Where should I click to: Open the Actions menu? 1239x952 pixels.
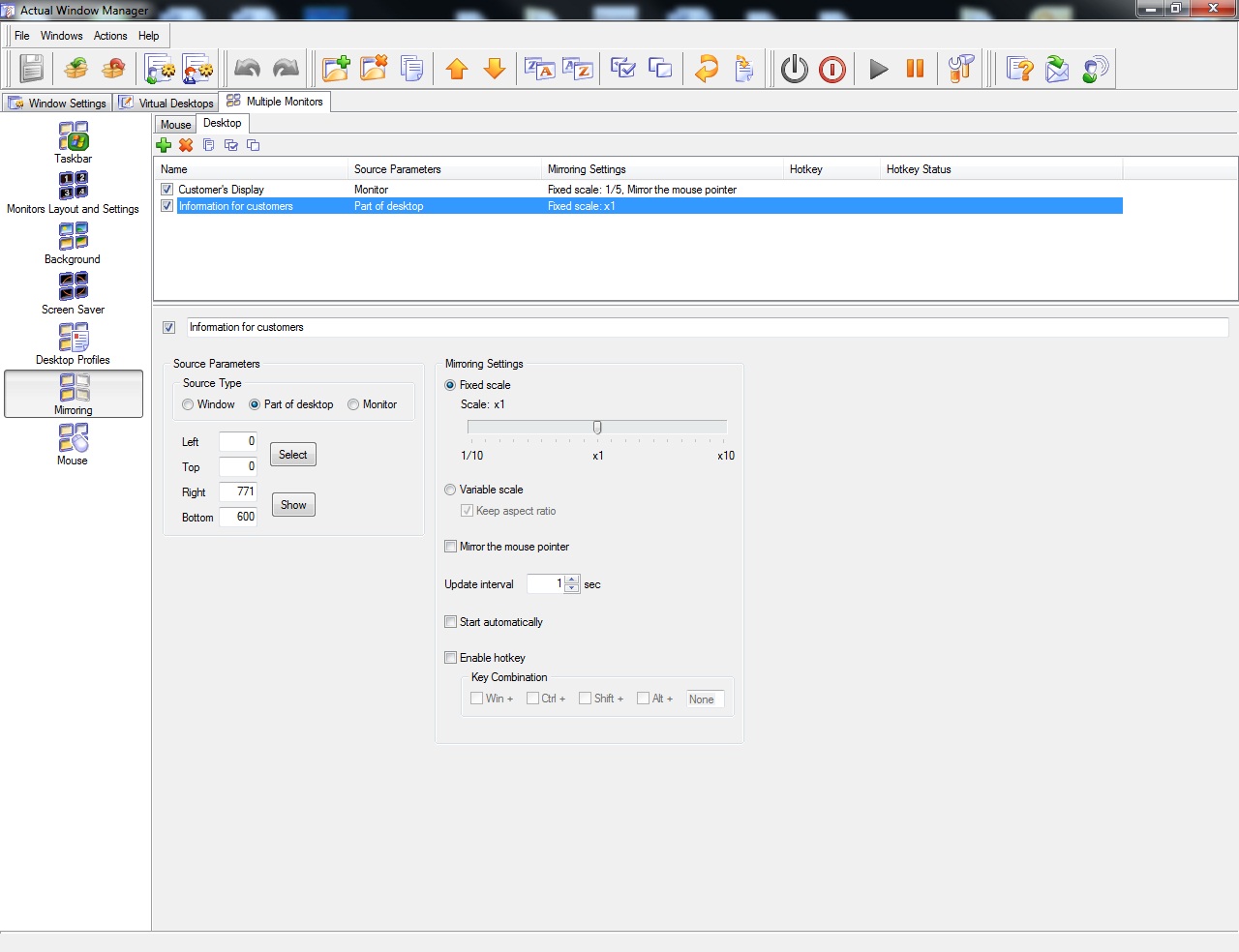coord(110,36)
